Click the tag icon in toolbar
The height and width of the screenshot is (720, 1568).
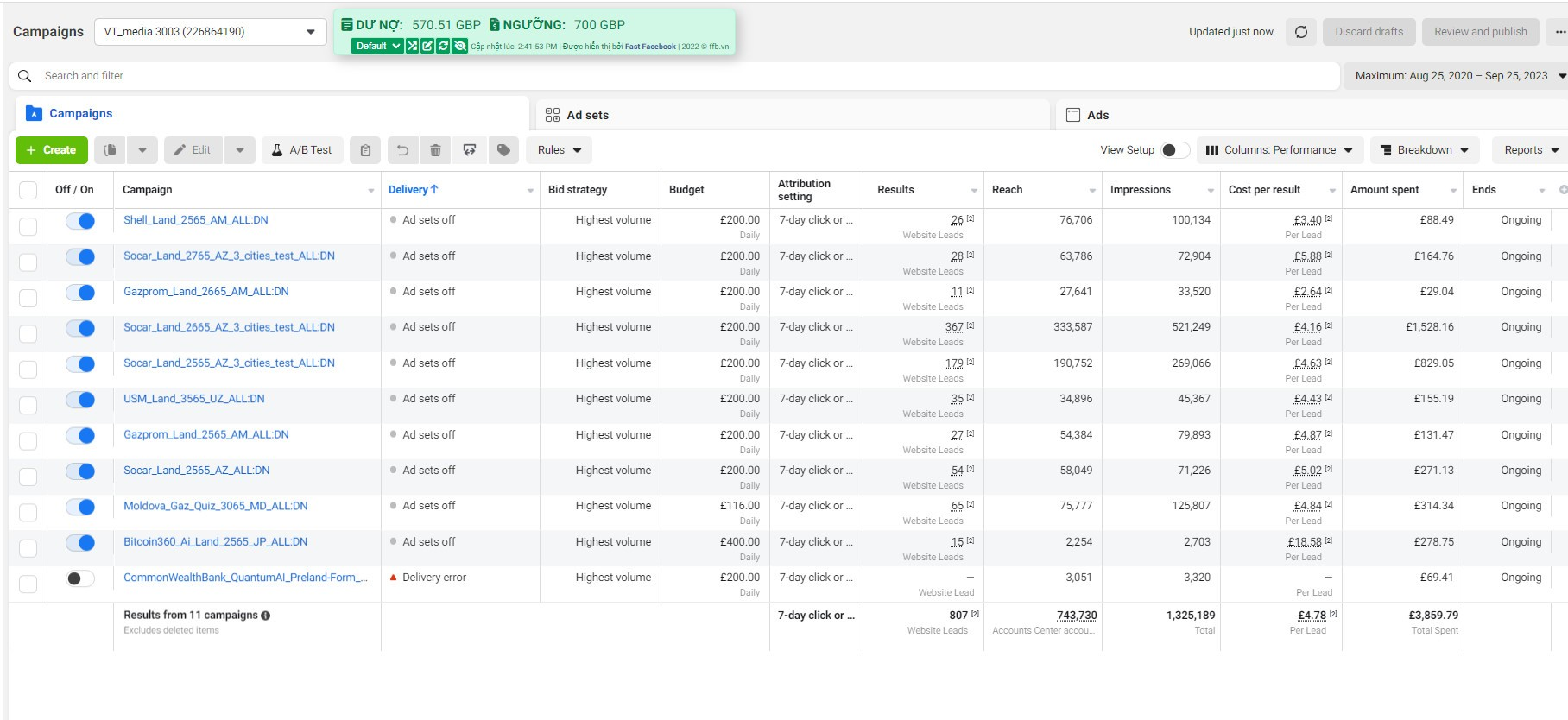[503, 150]
